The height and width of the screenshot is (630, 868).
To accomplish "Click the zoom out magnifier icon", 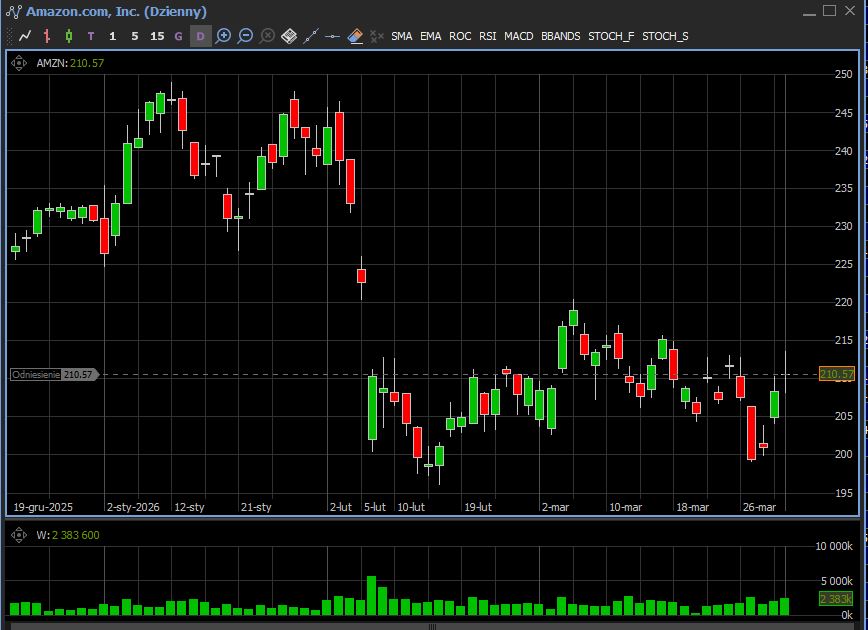I will tap(245, 36).
